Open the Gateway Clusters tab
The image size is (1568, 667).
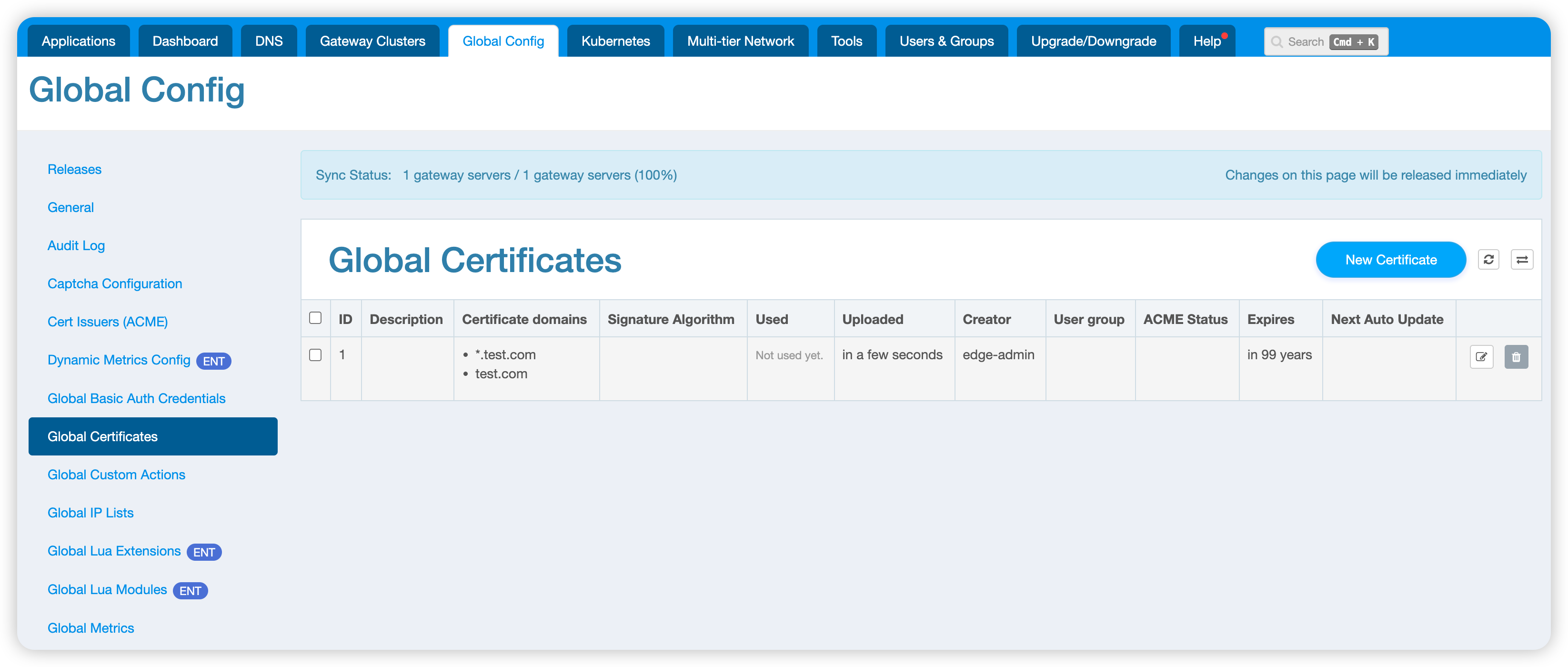(372, 41)
